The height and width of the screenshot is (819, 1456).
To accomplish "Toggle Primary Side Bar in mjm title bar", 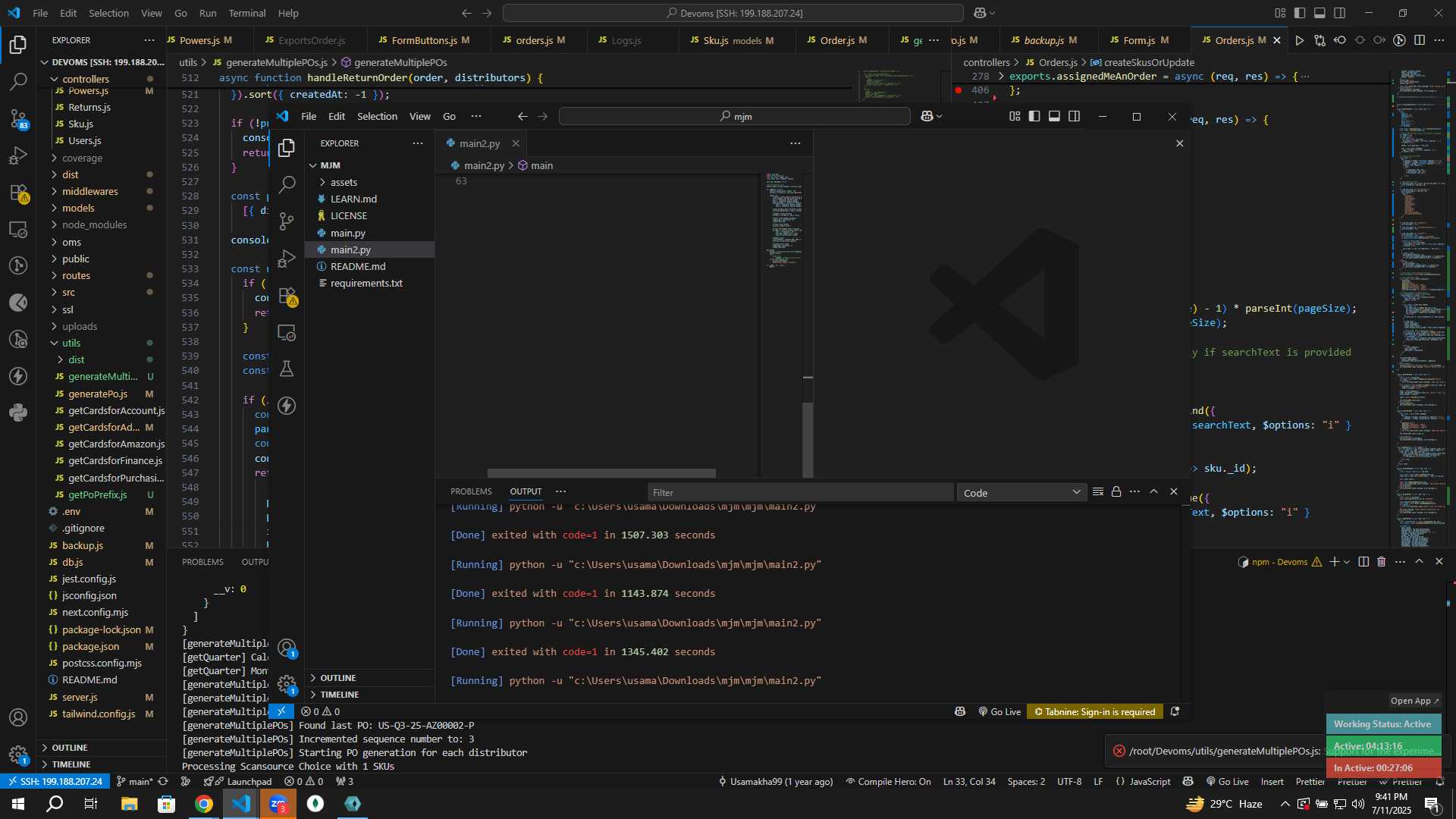I will (x=1034, y=116).
